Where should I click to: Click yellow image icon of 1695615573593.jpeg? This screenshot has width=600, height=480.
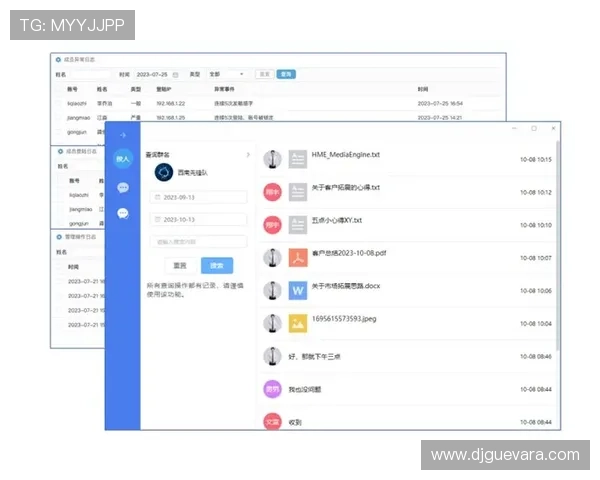[298, 323]
